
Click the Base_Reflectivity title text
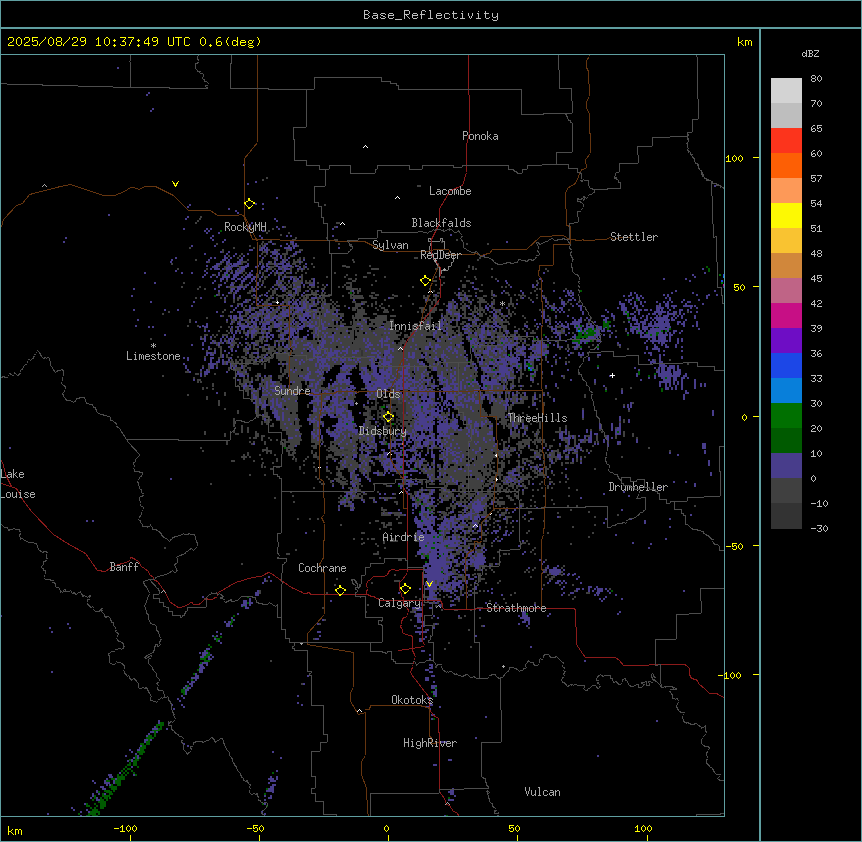[431, 15]
